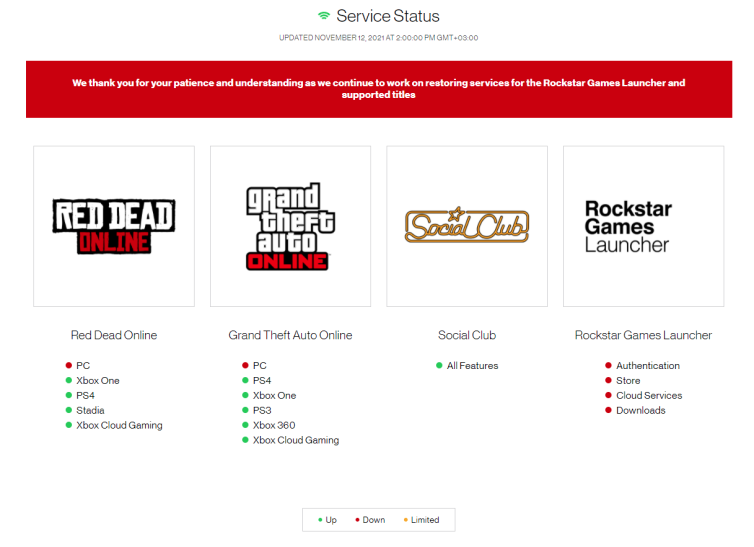Viewport: 754px width, 547px height.
Task: Select PC status under Red Dead Online
Action: coord(78,365)
